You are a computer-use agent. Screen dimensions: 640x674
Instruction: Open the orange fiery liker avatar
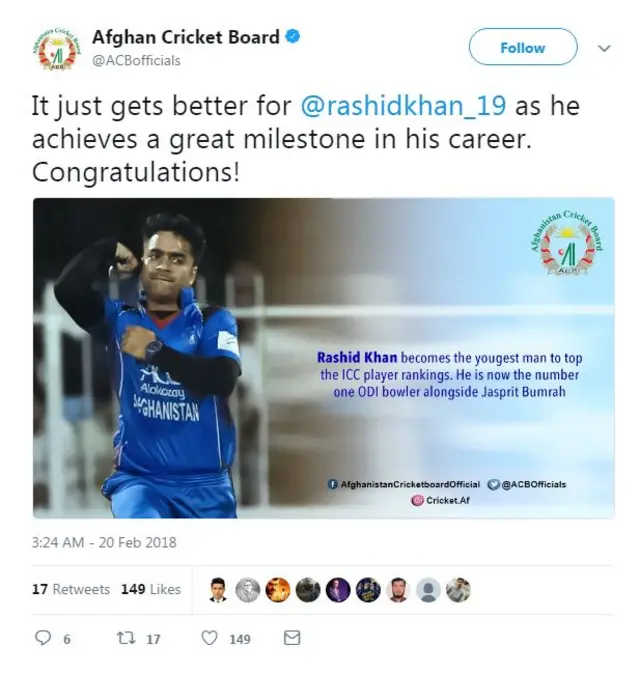point(278,590)
